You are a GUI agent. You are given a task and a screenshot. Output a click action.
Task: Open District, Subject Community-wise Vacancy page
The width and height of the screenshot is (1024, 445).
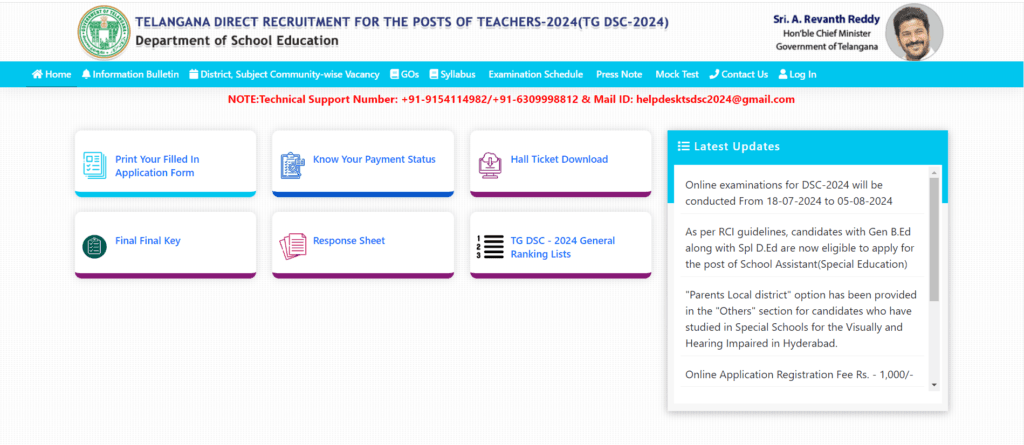click(284, 74)
